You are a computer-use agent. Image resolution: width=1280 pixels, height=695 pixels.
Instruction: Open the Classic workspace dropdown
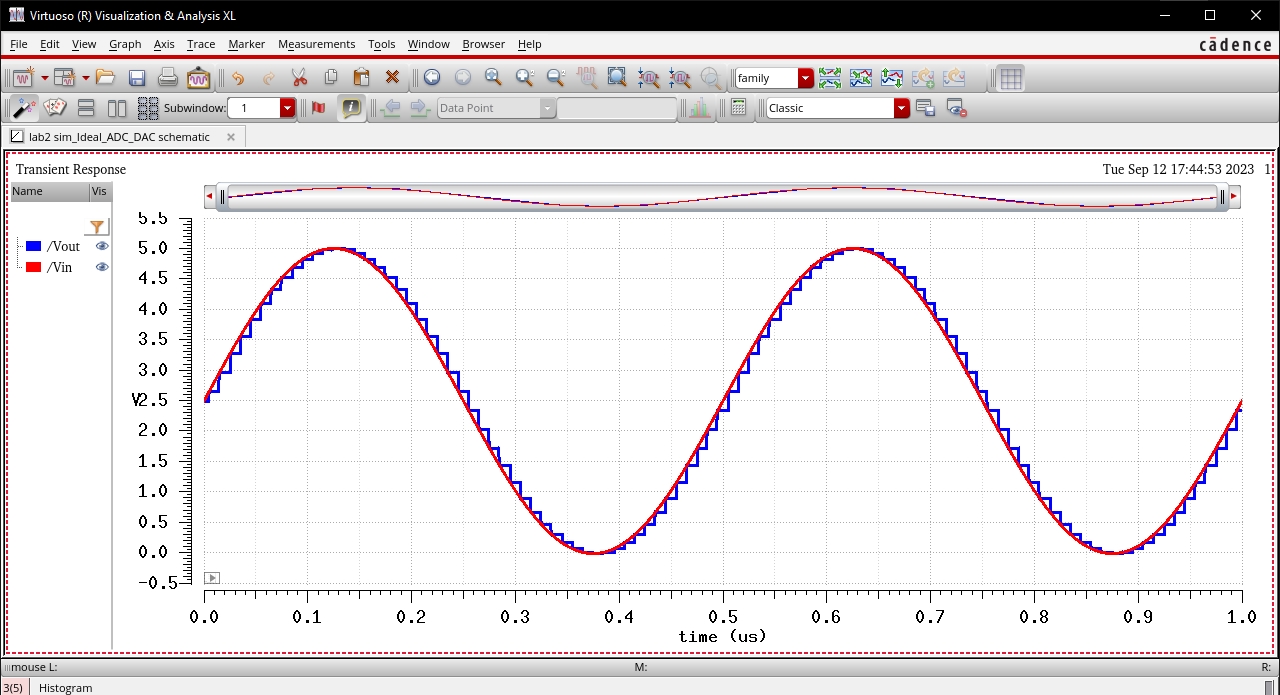[x=901, y=108]
